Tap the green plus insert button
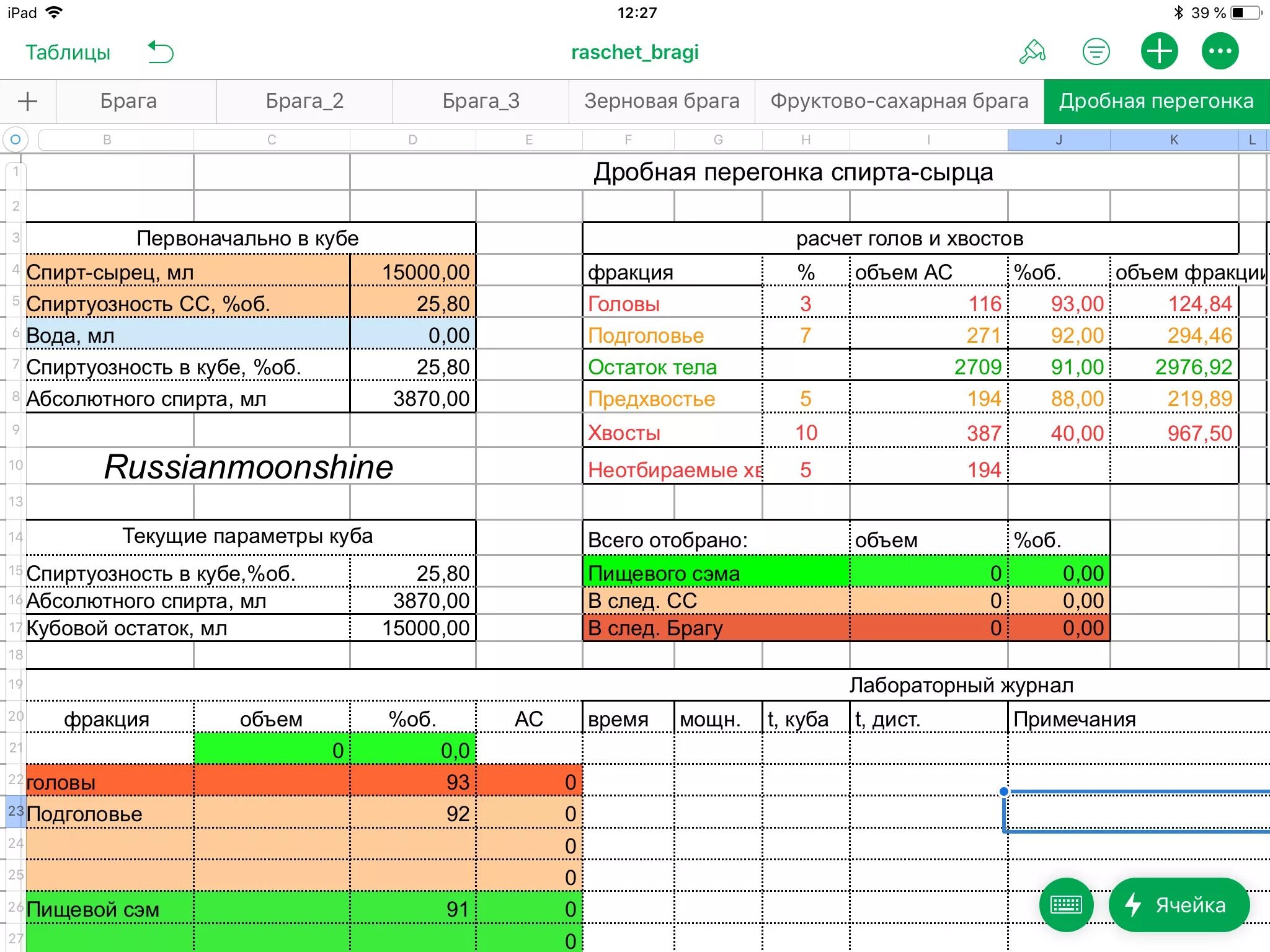This screenshot has width=1270, height=952. [x=1159, y=51]
